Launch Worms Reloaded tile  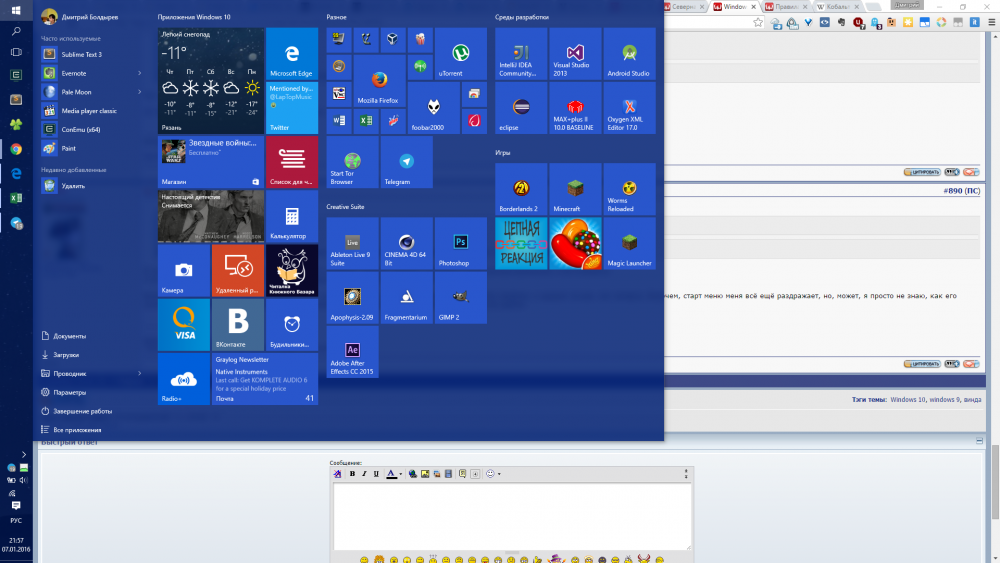coord(629,189)
